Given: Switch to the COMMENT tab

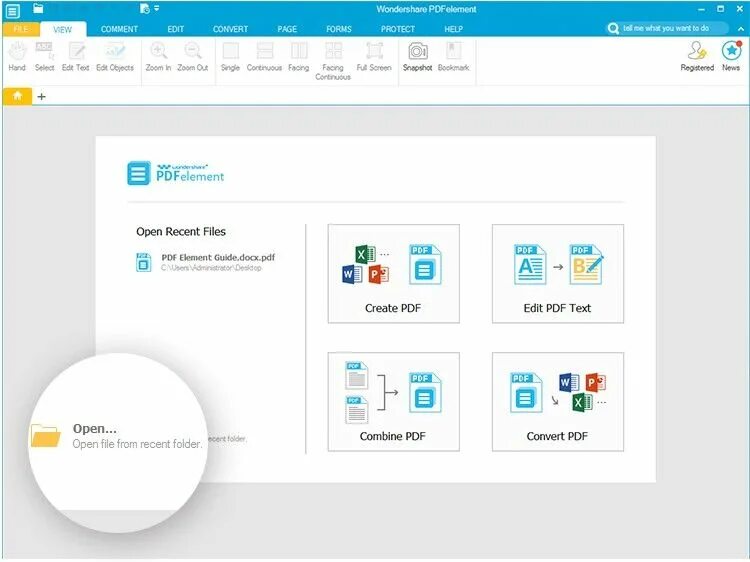Looking at the screenshot, I should [119, 29].
